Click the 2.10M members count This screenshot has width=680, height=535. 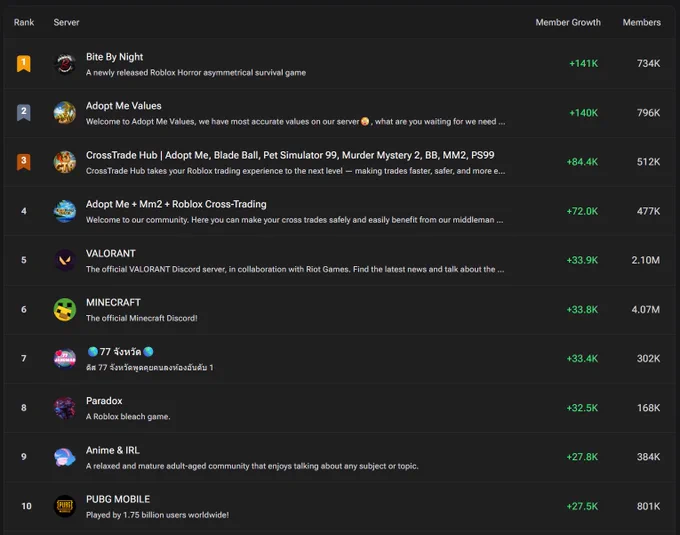646,260
